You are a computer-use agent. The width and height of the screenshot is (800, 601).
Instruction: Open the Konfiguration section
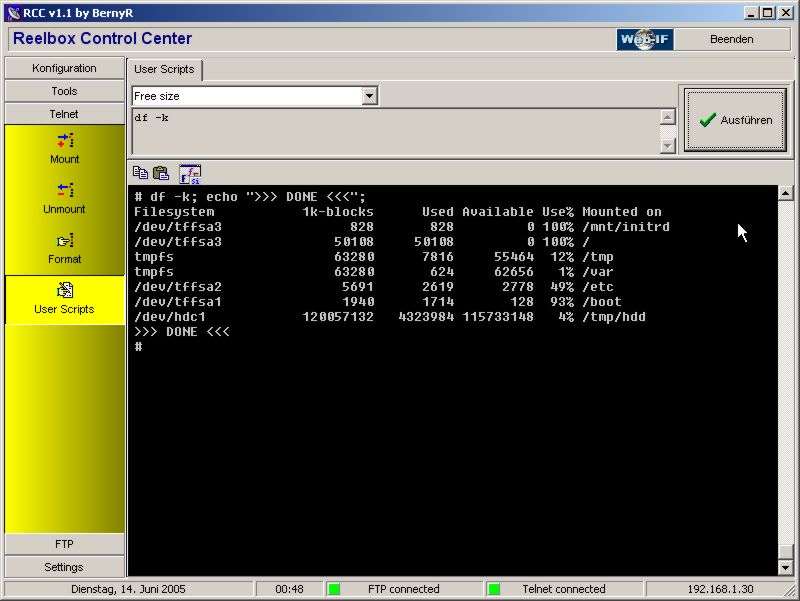64,68
